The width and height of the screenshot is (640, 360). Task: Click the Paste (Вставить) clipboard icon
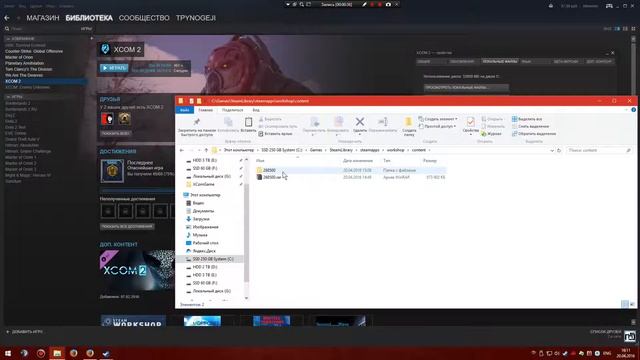(x=248, y=122)
